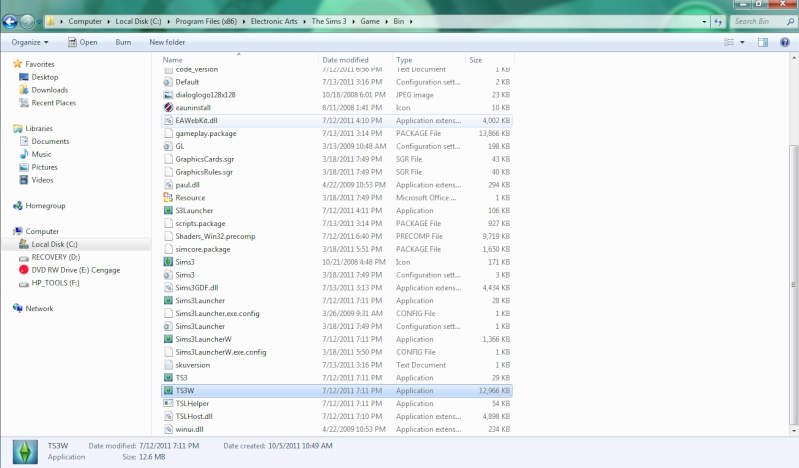Image resolution: width=799 pixels, height=468 pixels.
Task: Open the Pictures library
Action: [44, 167]
